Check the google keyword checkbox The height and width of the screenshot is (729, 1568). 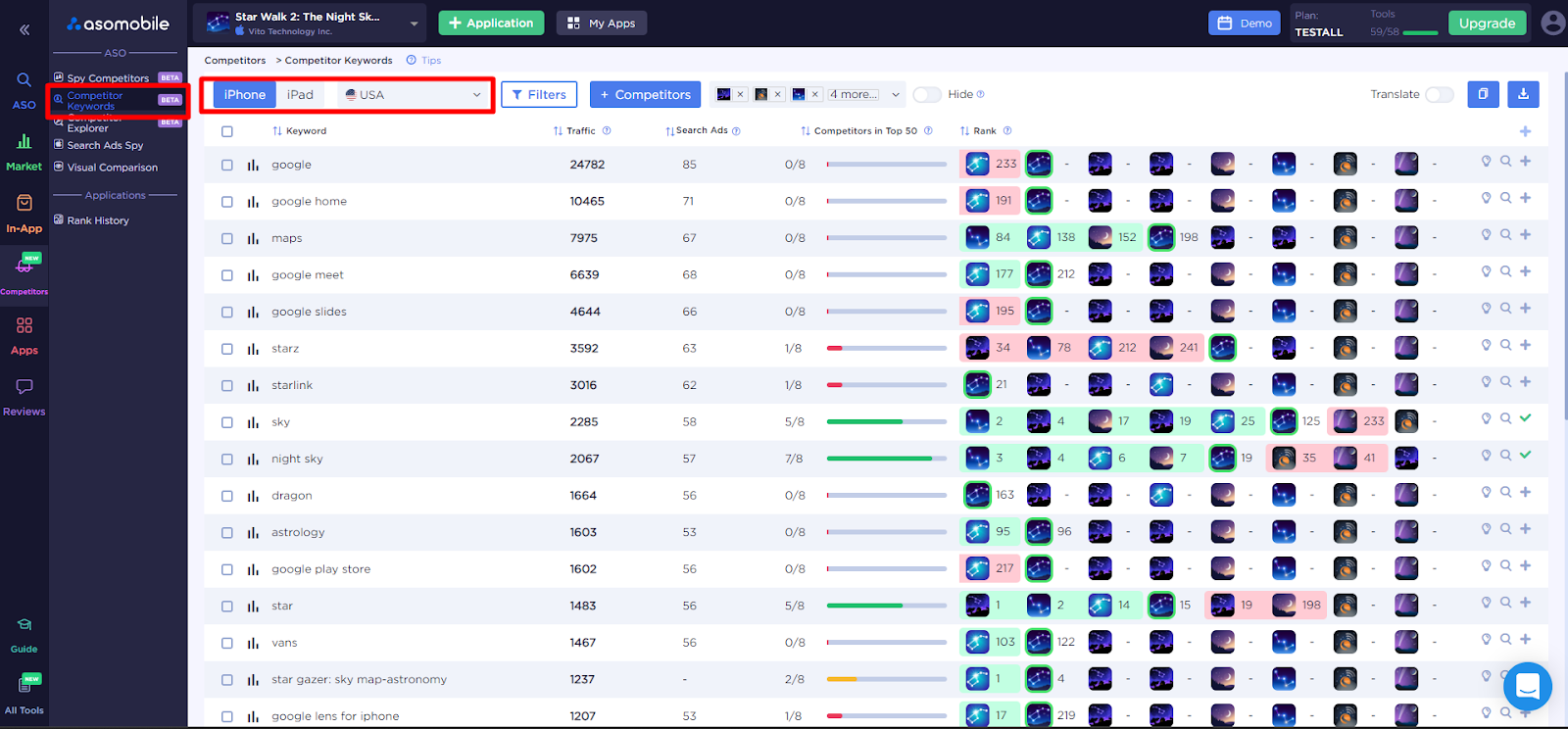pyautogui.click(x=227, y=165)
